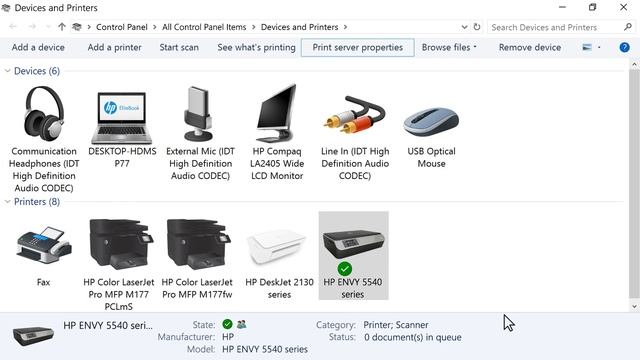
Task: Navigate to Control Panel breadcrumb
Action: (122, 27)
